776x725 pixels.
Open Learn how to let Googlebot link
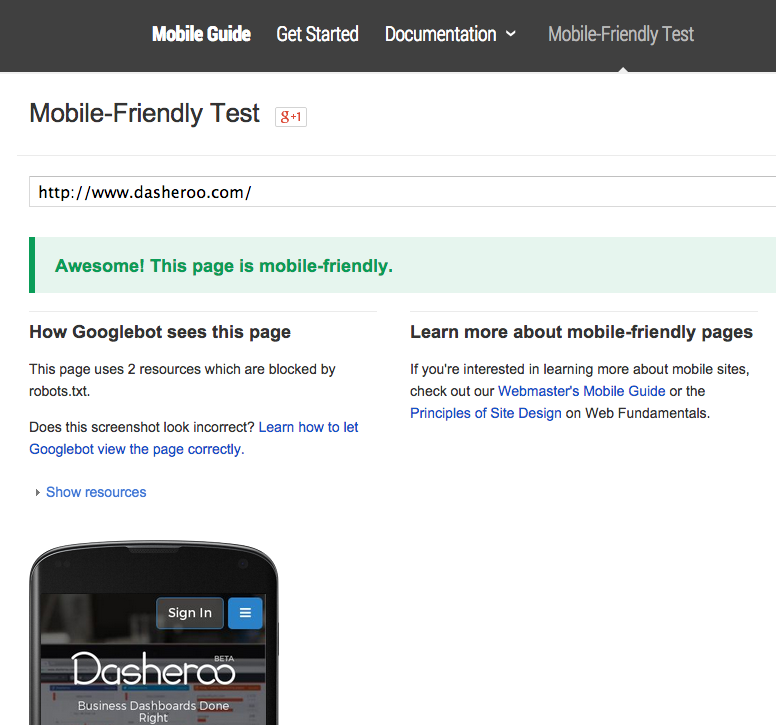[x=308, y=427]
